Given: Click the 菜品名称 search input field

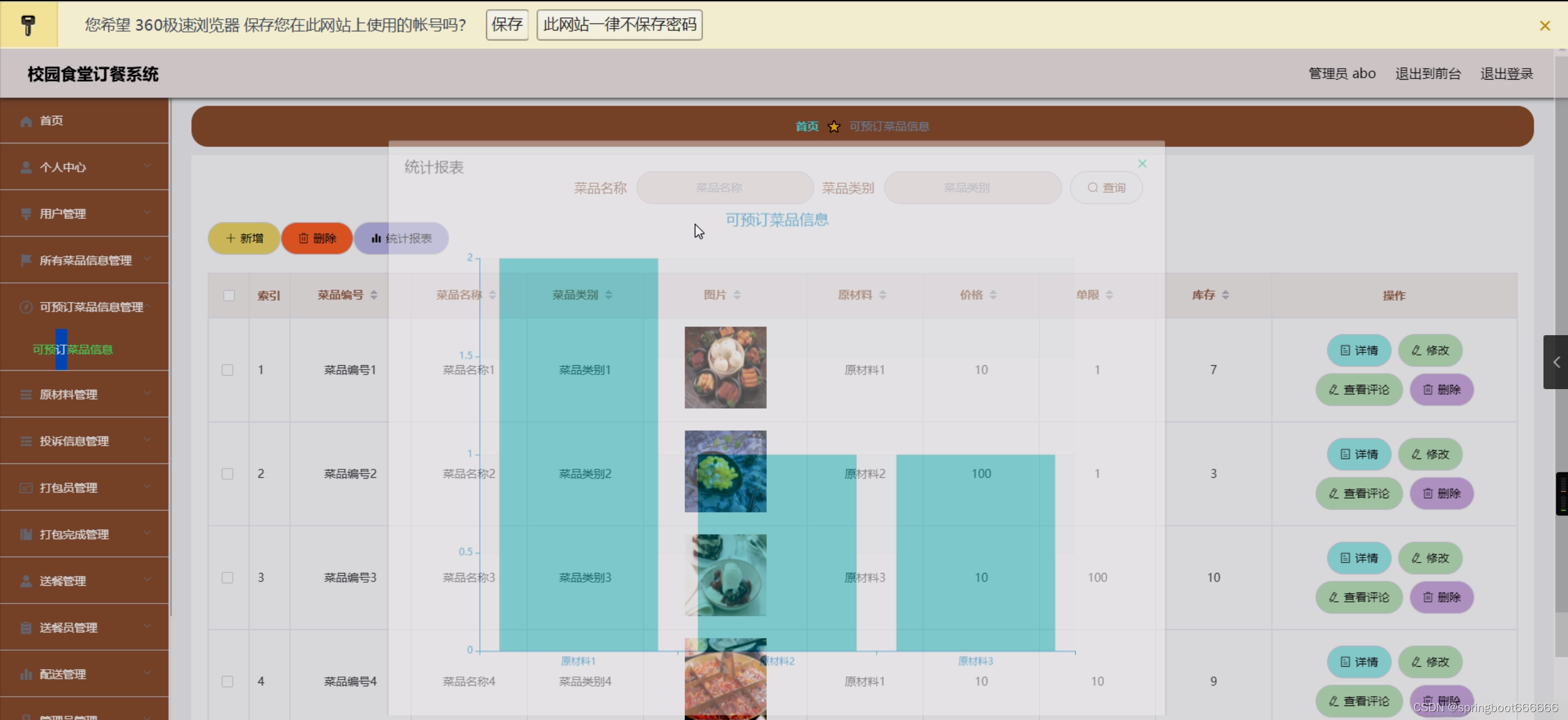Looking at the screenshot, I should point(725,188).
